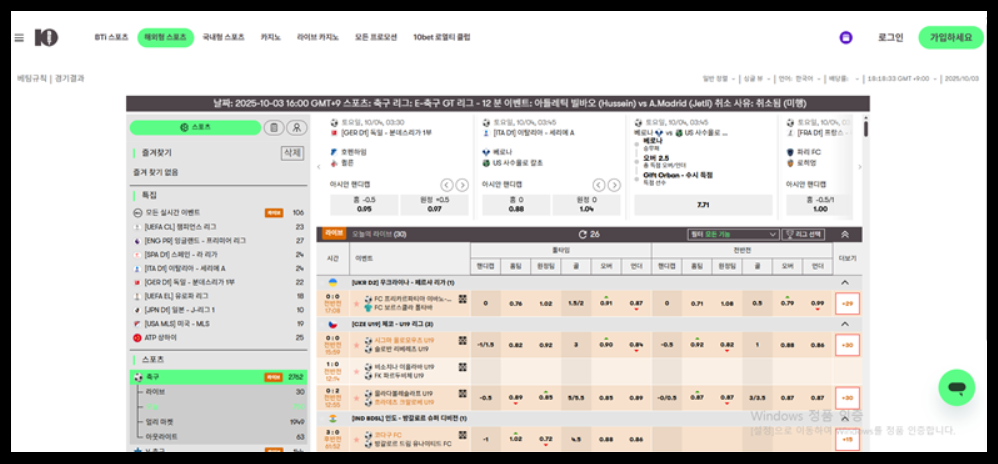Click the 삭제 favorites button
Screen dimensions: 998x464
(x=292, y=153)
